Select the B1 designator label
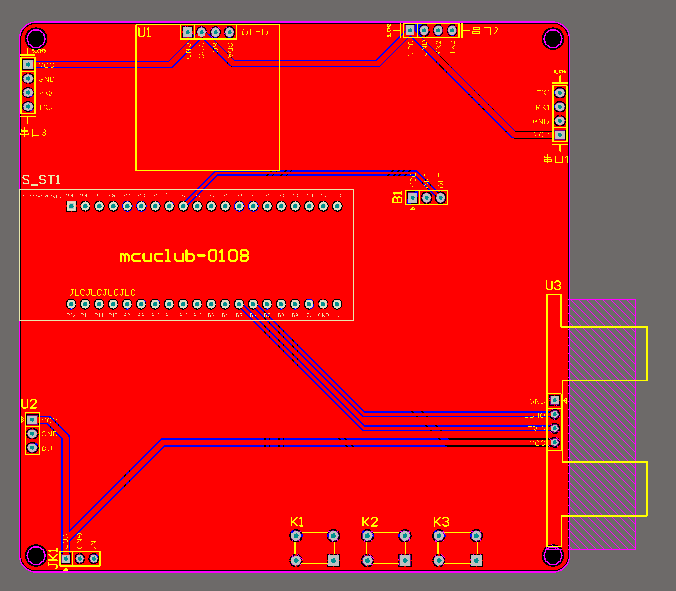This screenshot has width=676, height=591. point(397,197)
